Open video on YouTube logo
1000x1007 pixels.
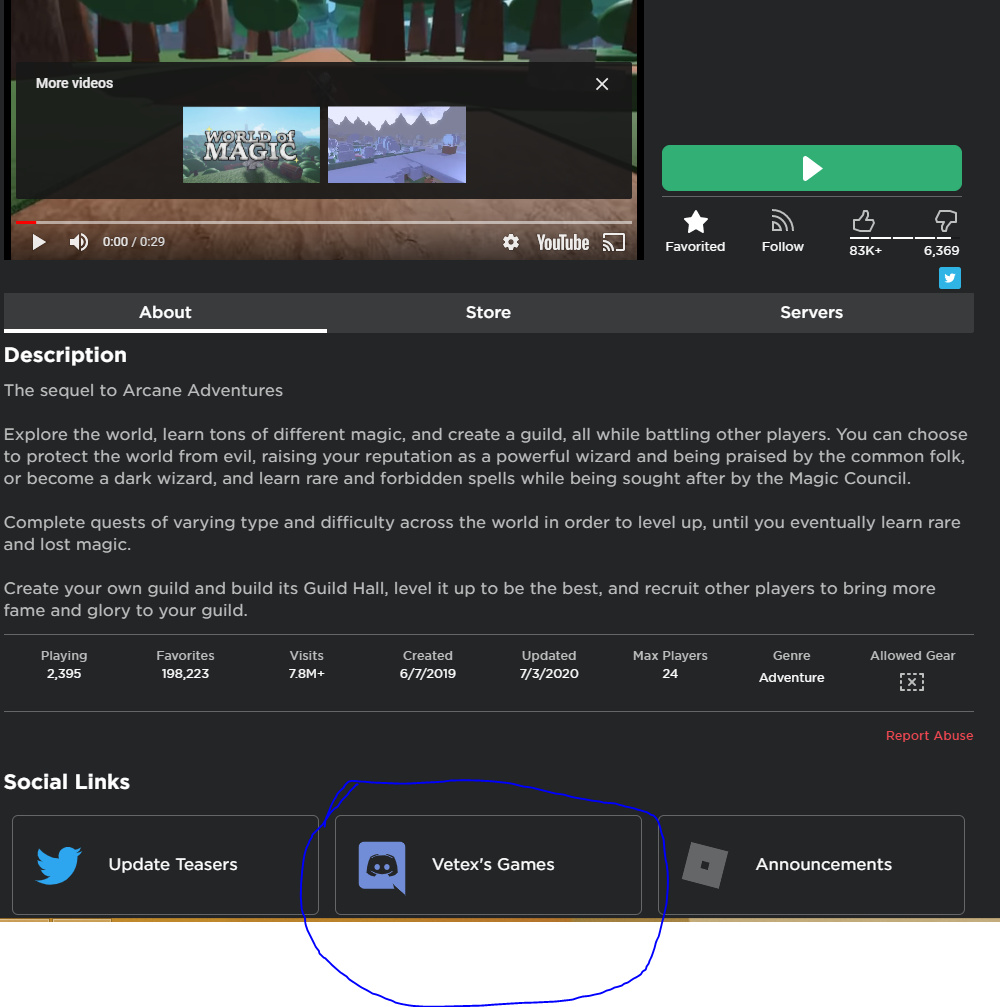click(x=563, y=242)
